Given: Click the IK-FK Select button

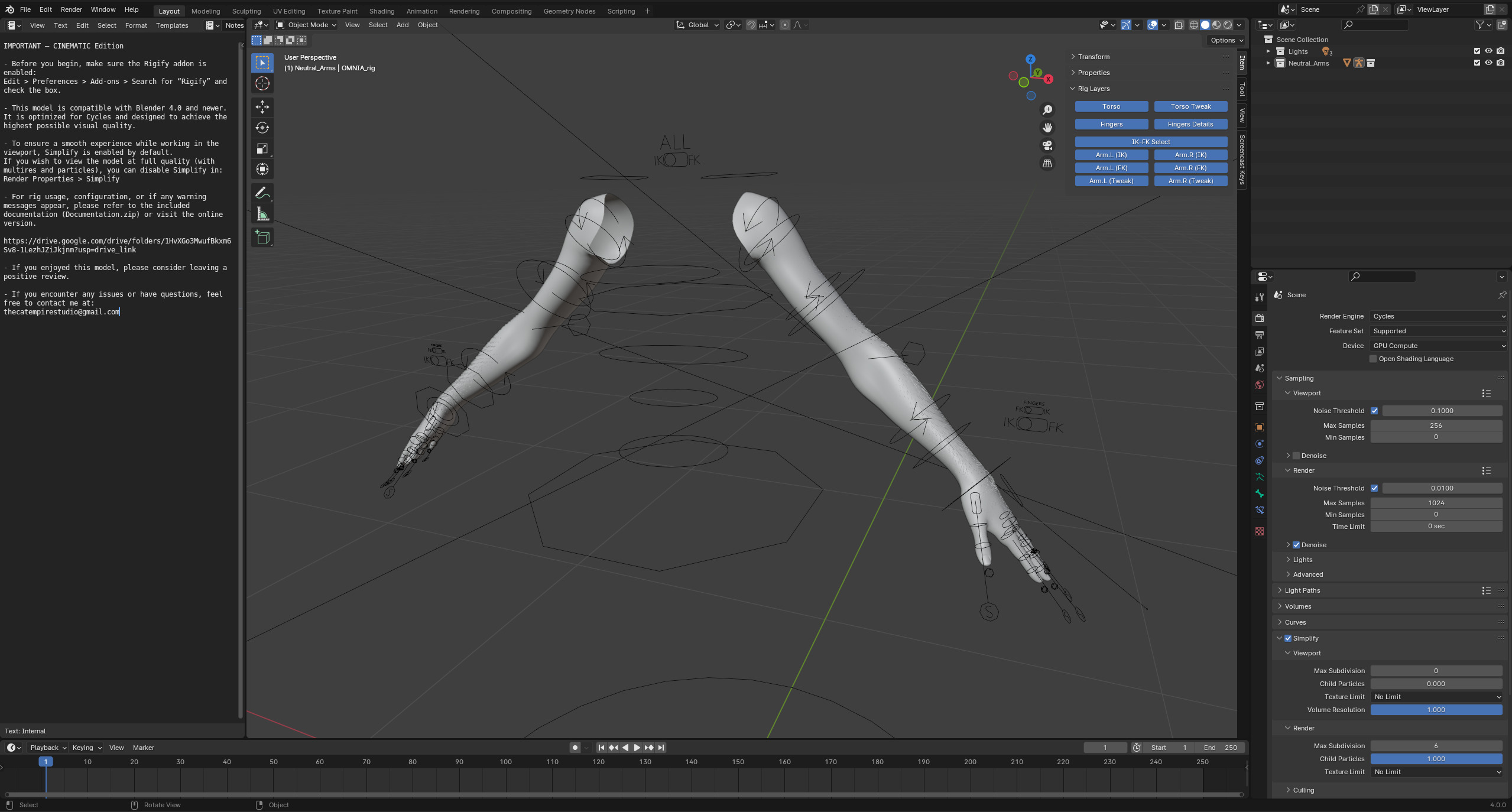Looking at the screenshot, I should pos(1151,142).
